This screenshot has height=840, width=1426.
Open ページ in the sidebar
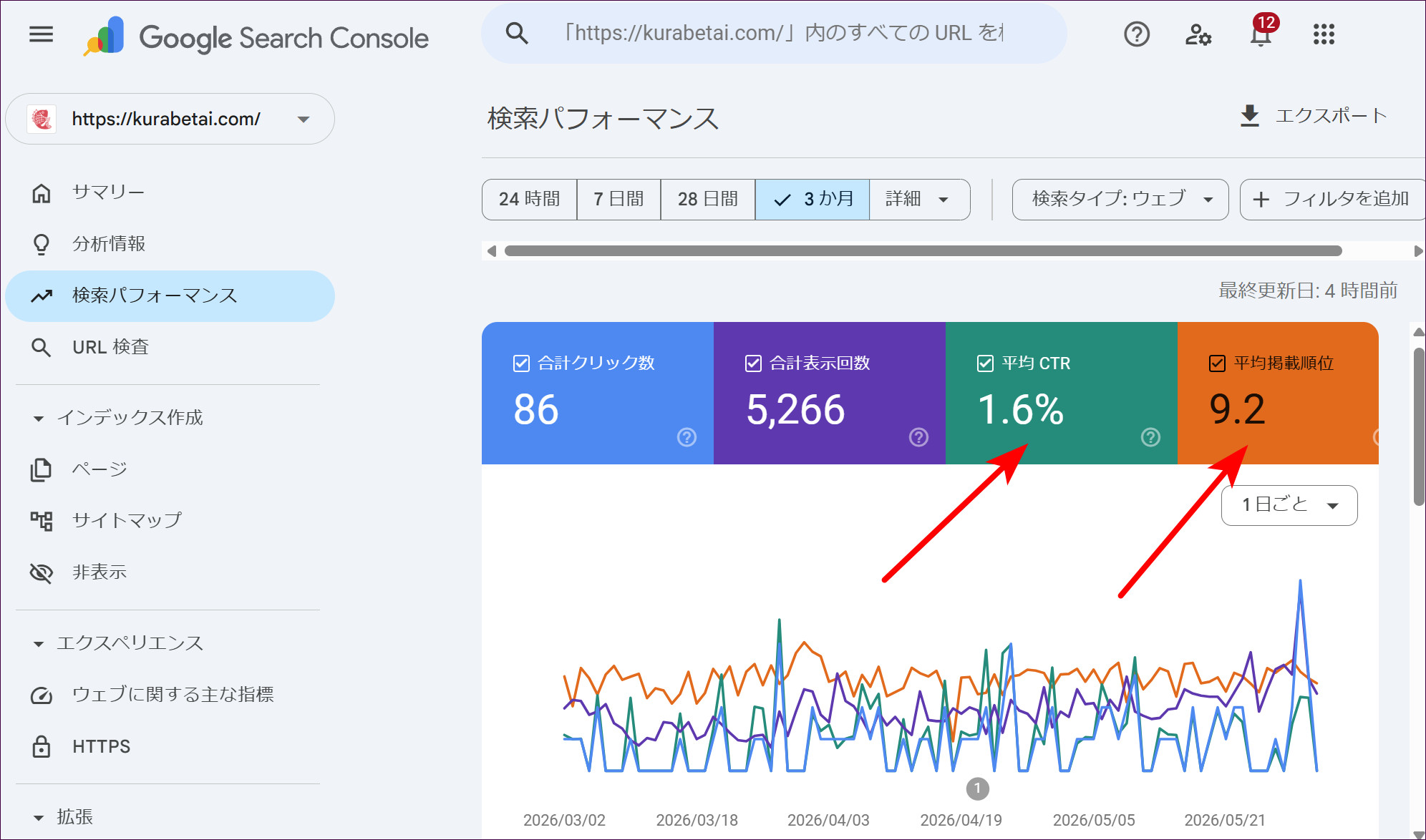point(170,469)
